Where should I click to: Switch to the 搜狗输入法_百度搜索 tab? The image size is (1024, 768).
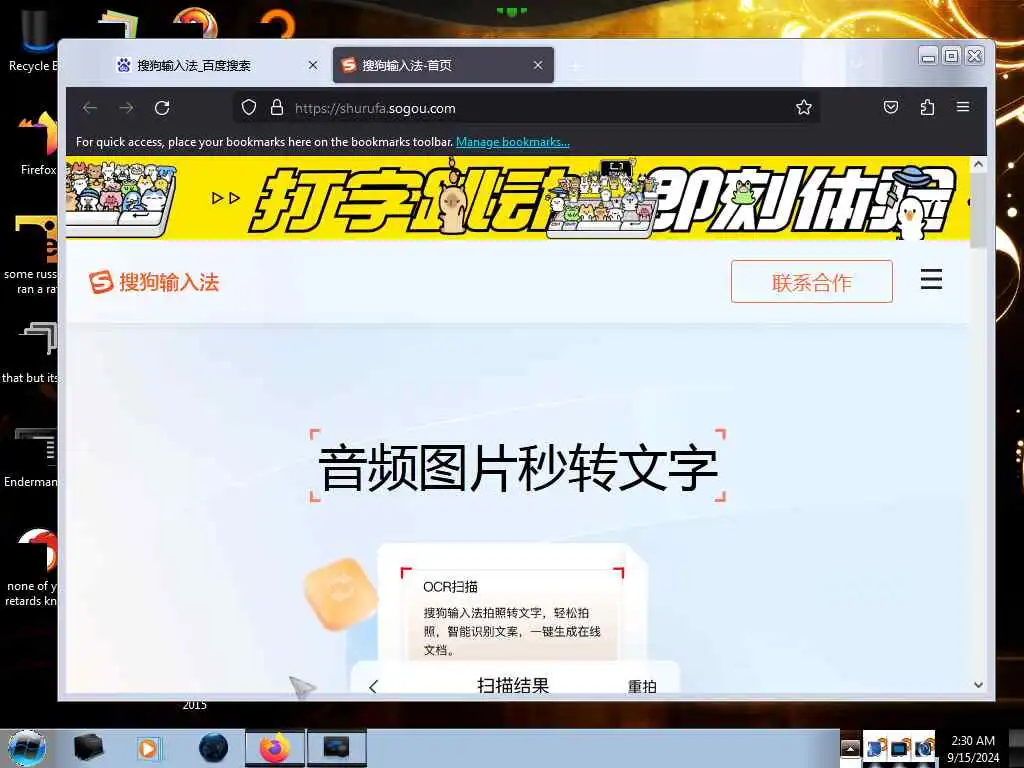(217, 65)
